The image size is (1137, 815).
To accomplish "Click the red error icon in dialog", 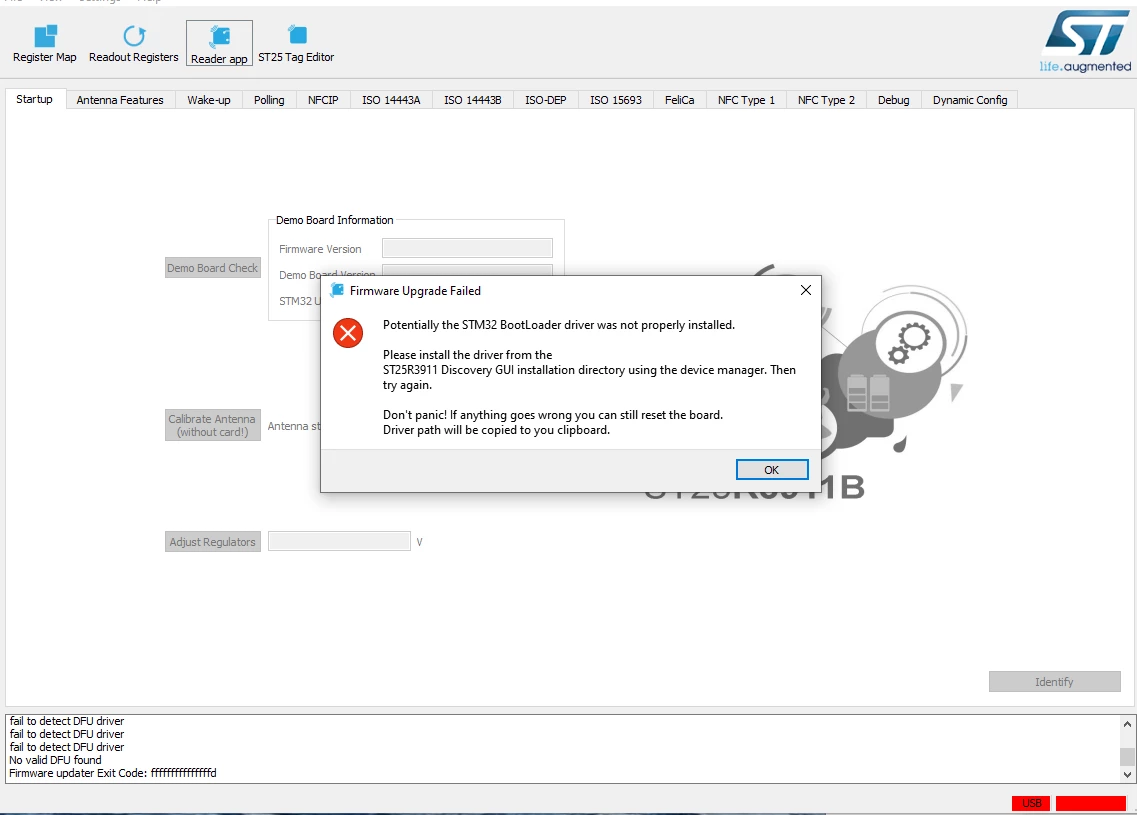I will (x=348, y=333).
